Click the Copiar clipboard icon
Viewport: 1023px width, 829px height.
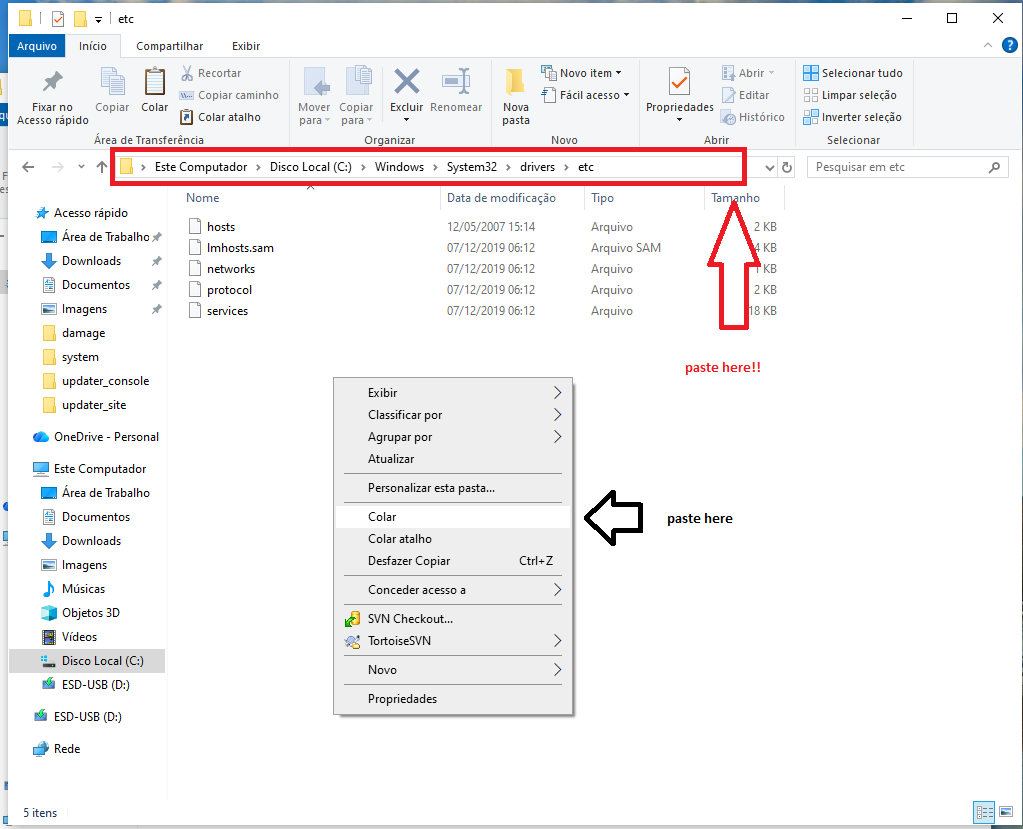pos(112,90)
